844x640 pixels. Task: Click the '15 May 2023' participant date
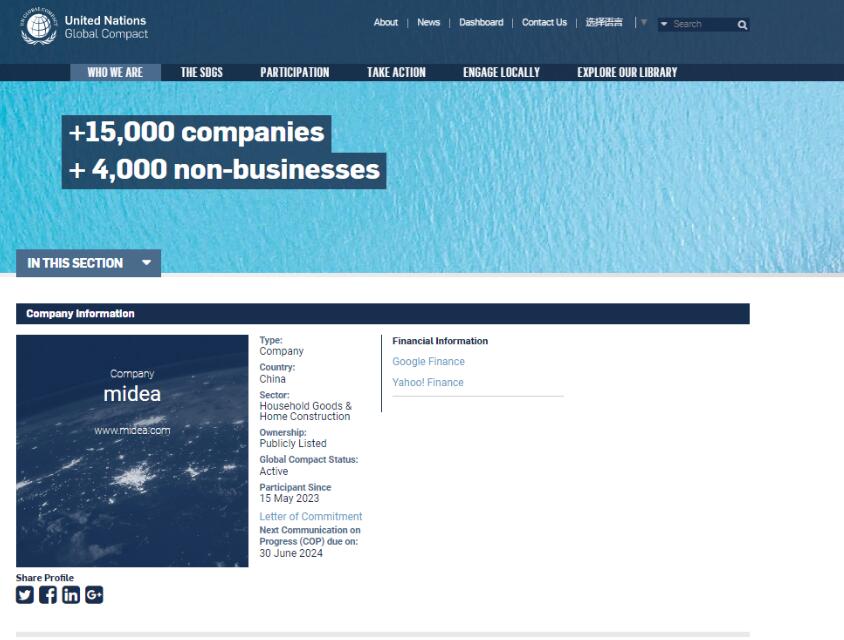[289, 498]
